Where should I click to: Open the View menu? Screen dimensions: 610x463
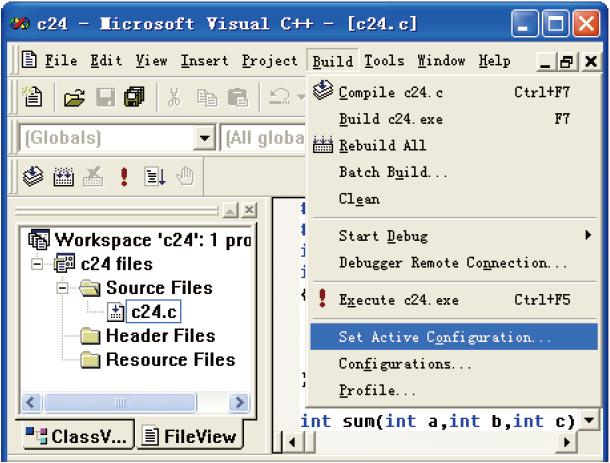pyautogui.click(x=151, y=61)
